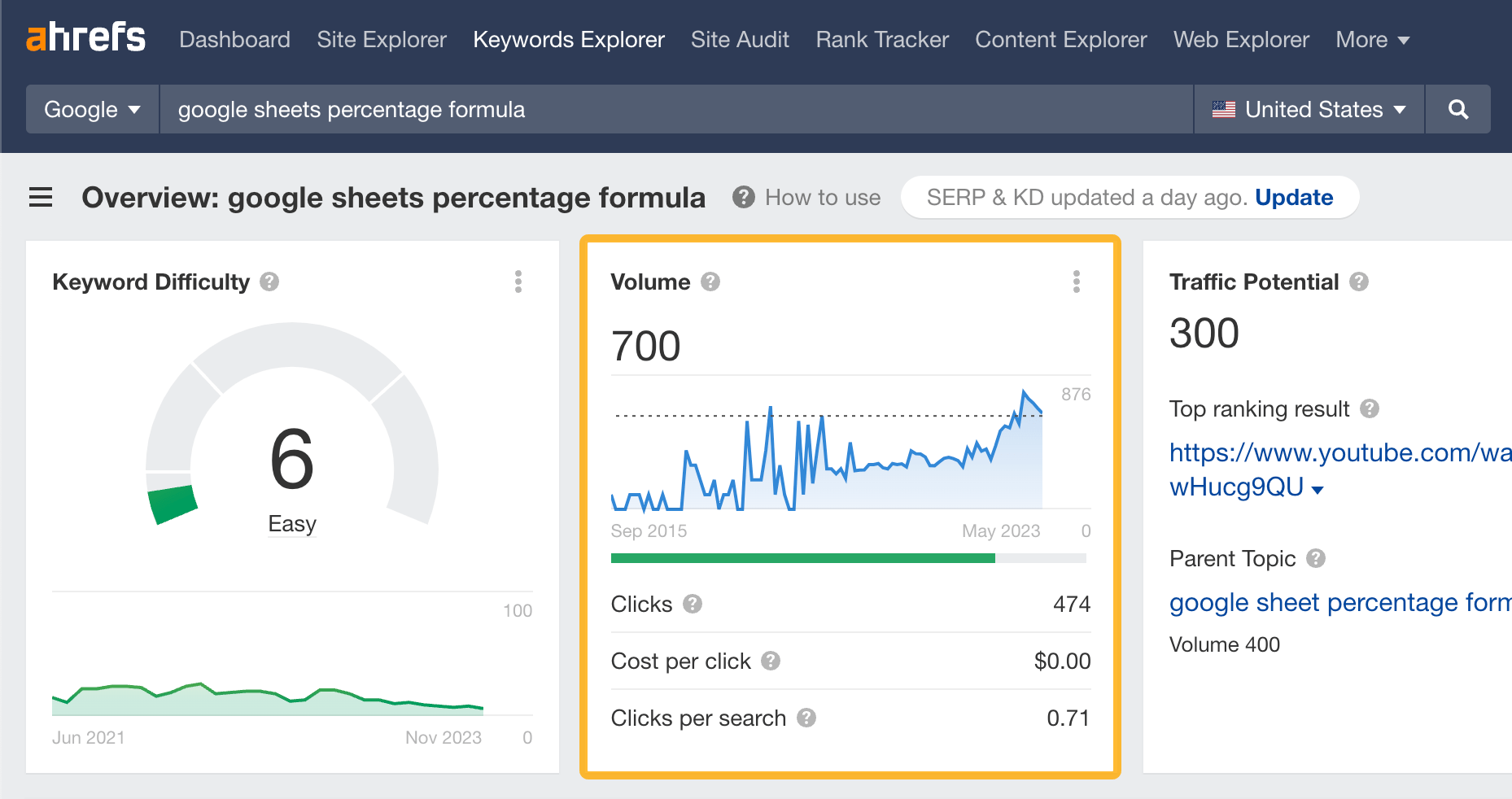1512x799 pixels.
Task: Click the Clicks per search help icon
Action: click(806, 718)
